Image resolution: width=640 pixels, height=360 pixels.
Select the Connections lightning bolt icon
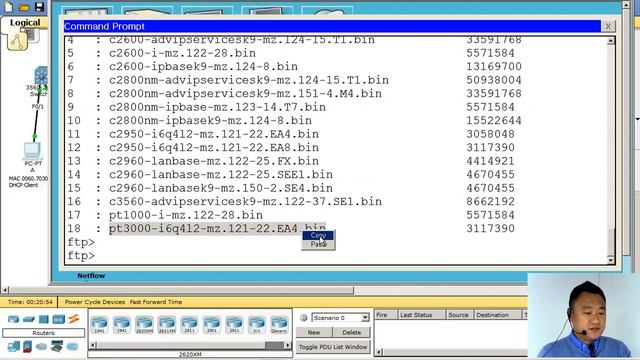(x=73, y=319)
